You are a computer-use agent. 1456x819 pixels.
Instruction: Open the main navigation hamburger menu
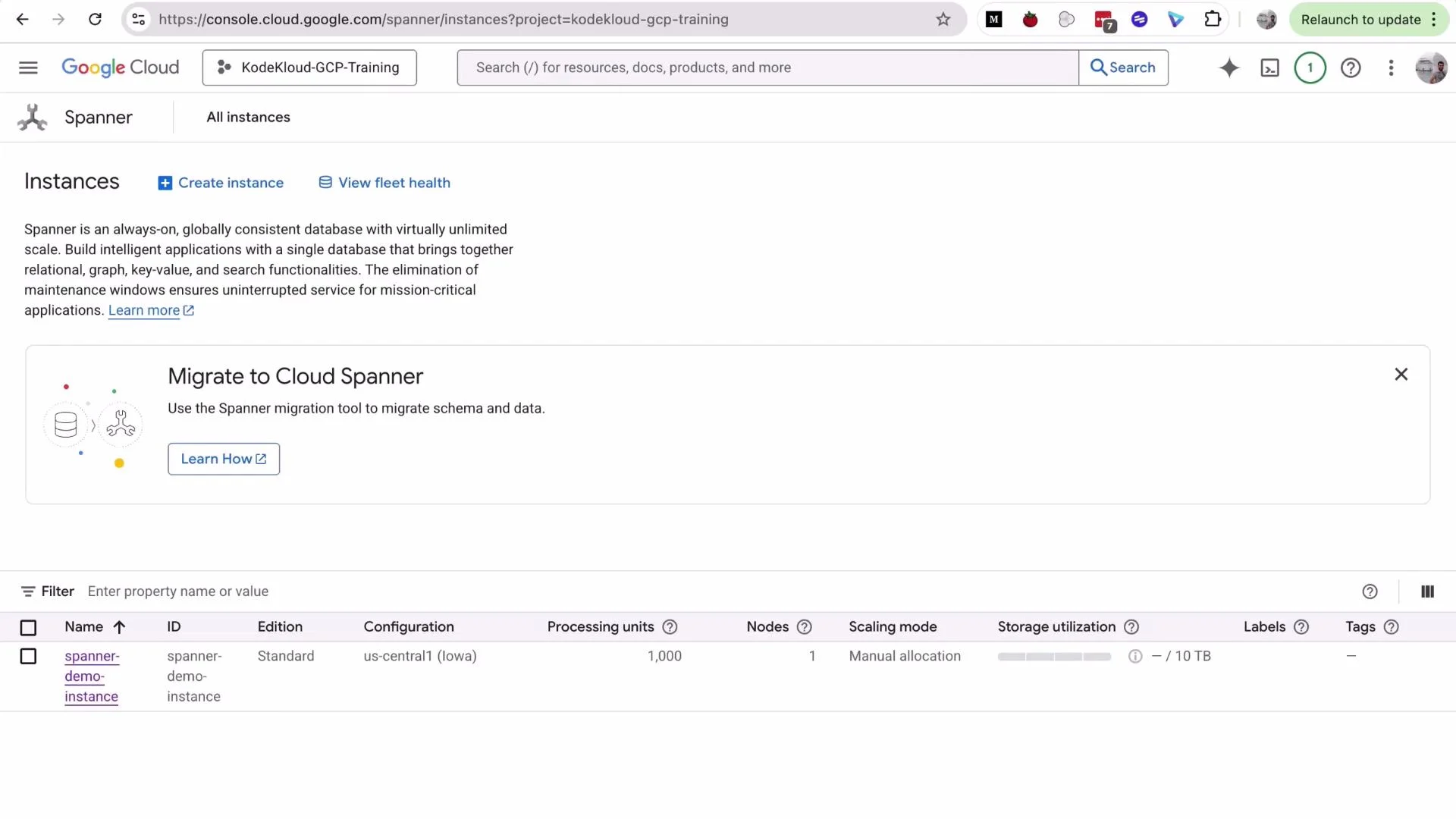[x=28, y=67]
